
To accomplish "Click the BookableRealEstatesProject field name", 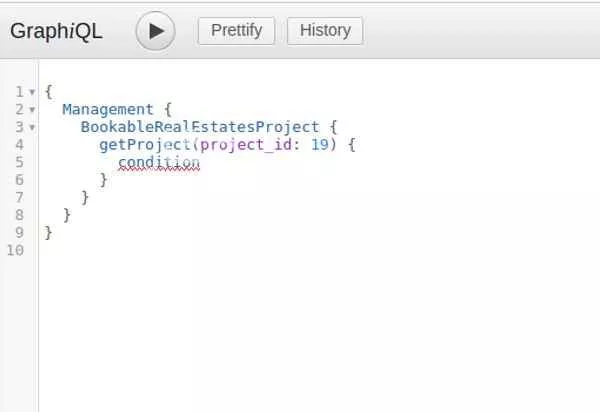I will point(200,127).
